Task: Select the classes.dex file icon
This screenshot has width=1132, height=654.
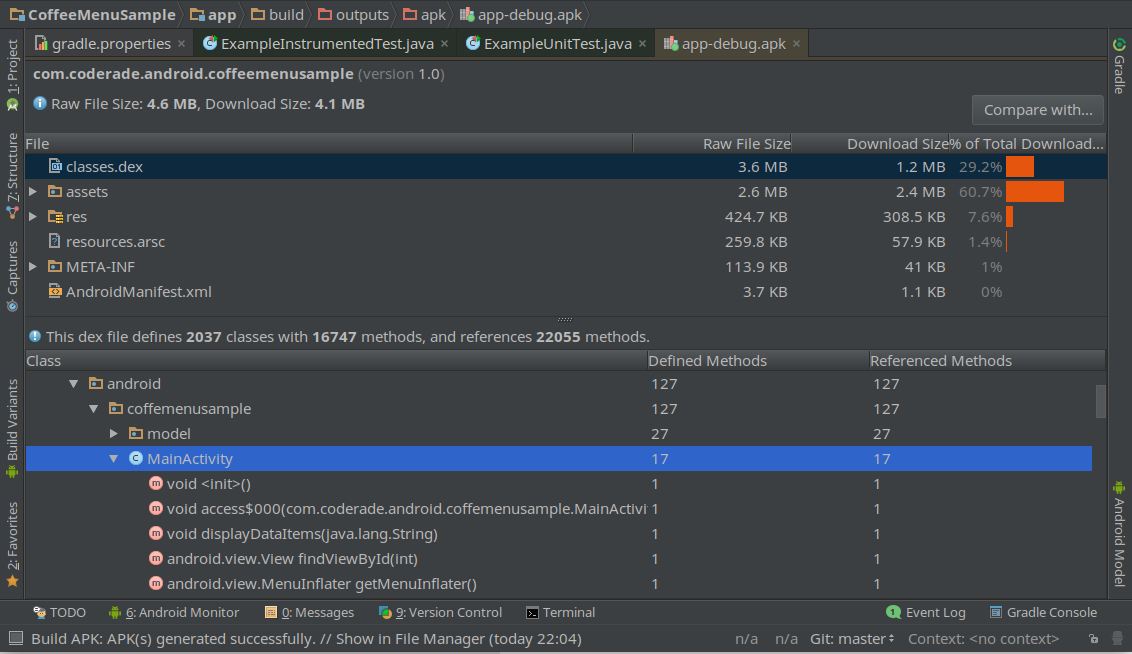Action: pos(55,166)
